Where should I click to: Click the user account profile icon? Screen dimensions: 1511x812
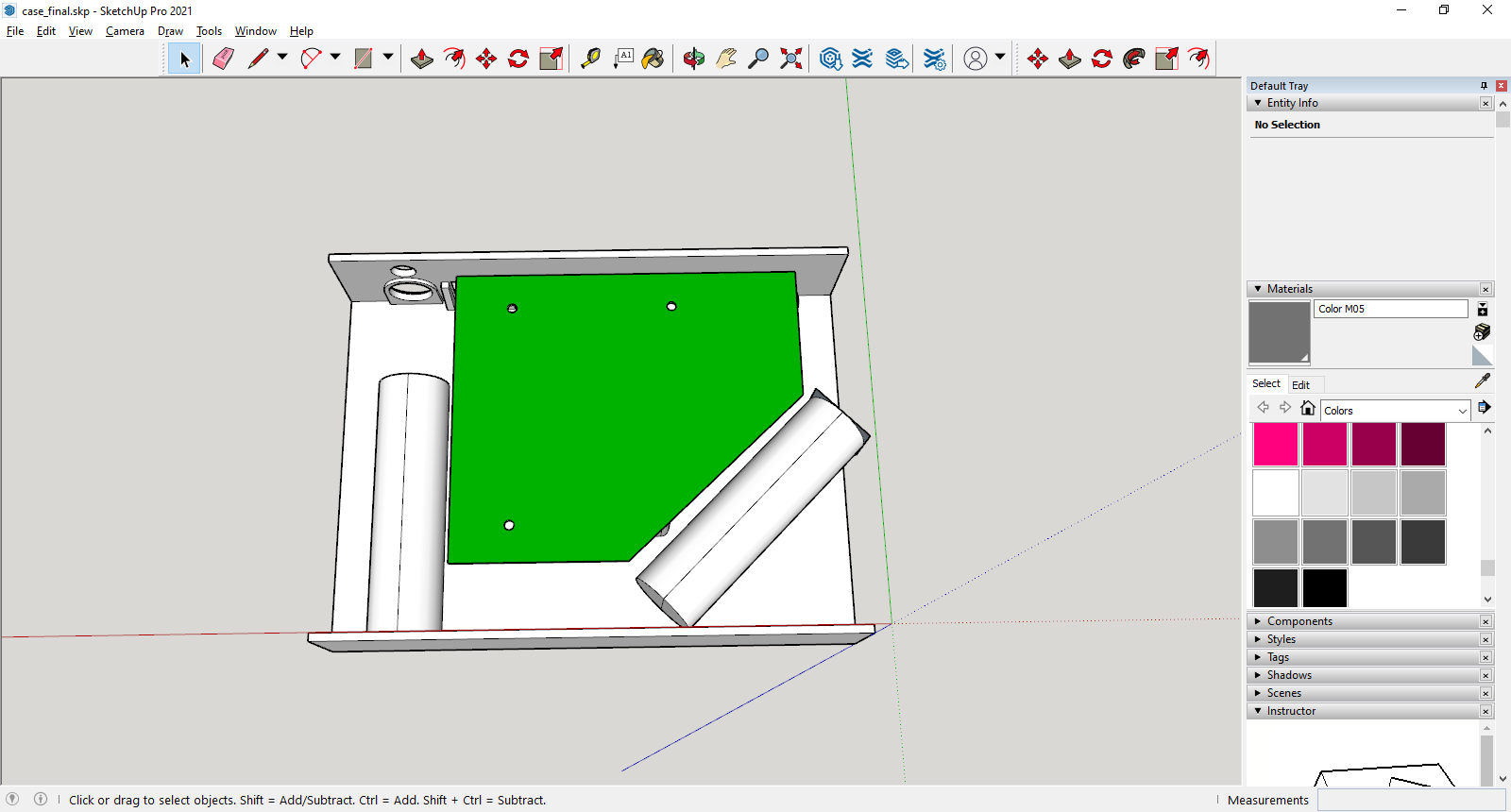pos(976,59)
